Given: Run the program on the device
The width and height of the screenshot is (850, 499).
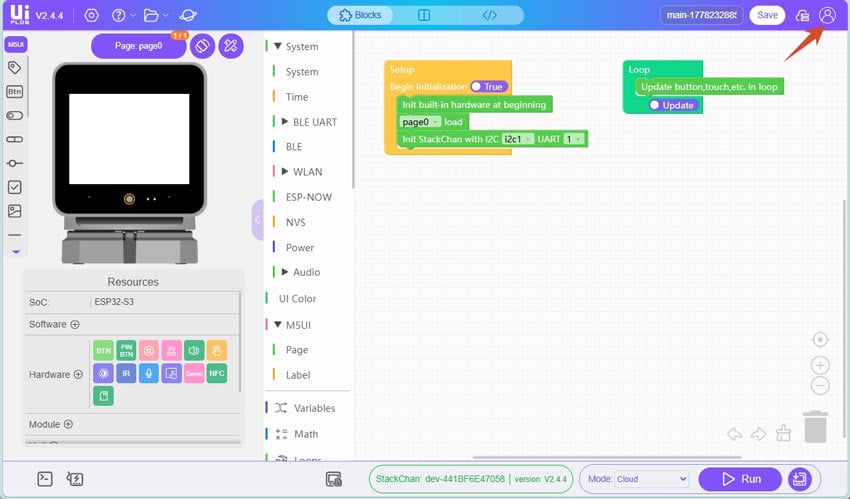Looking at the screenshot, I should pyautogui.click(x=740, y=479).
